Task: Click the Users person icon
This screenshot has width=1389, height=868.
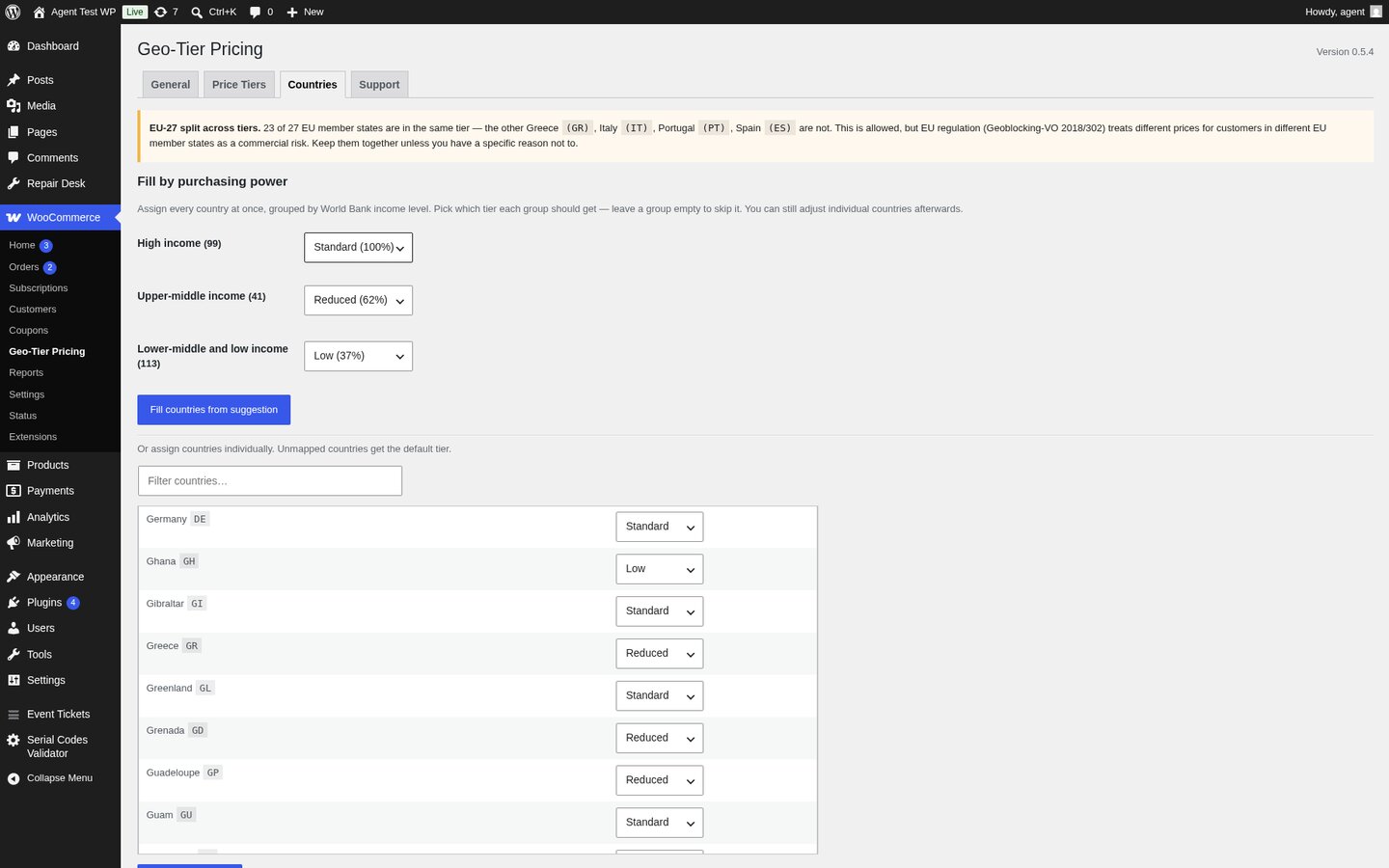Action: 14,628
